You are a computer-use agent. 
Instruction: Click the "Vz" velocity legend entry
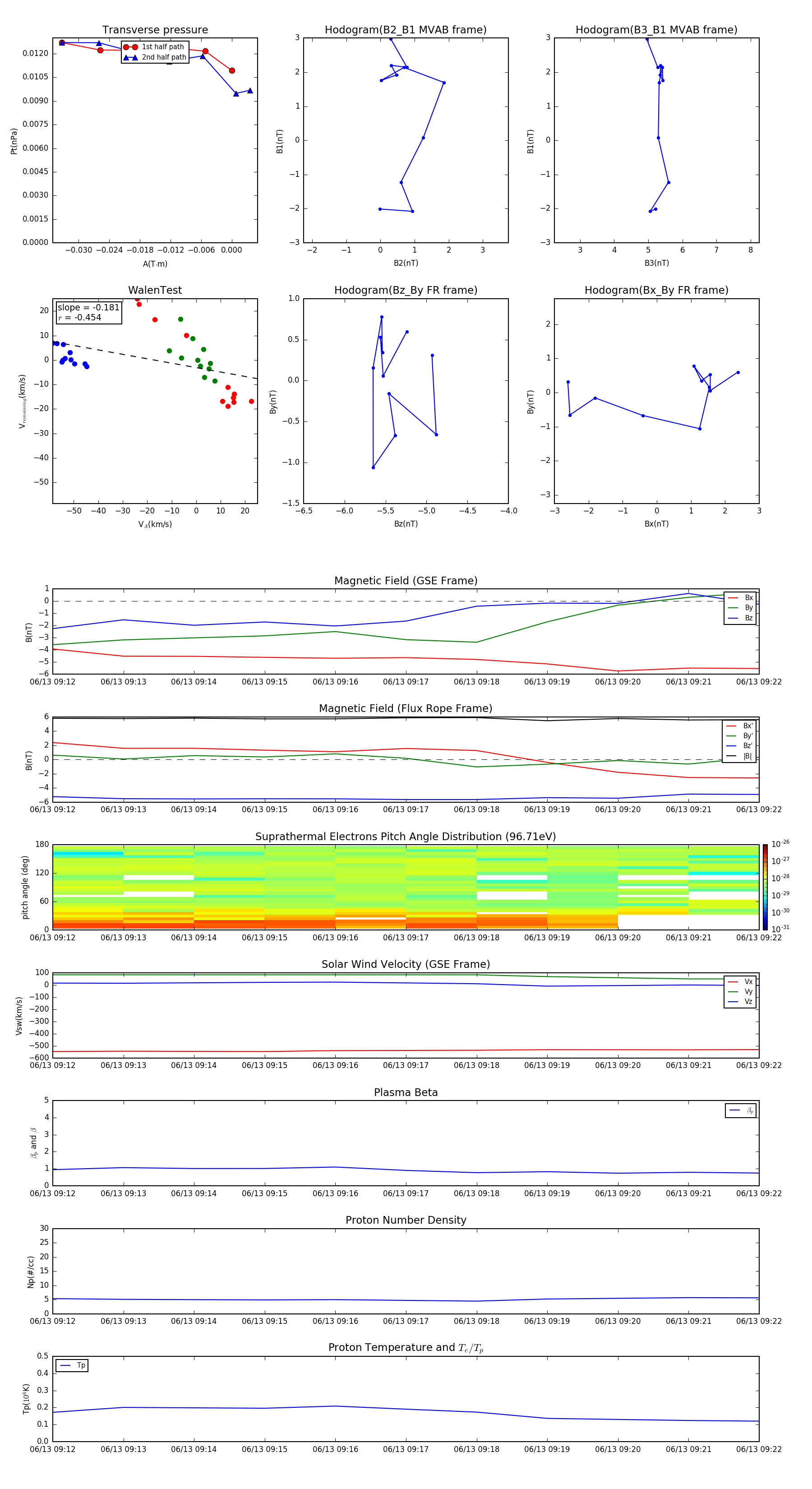[x=740, y=1002]
